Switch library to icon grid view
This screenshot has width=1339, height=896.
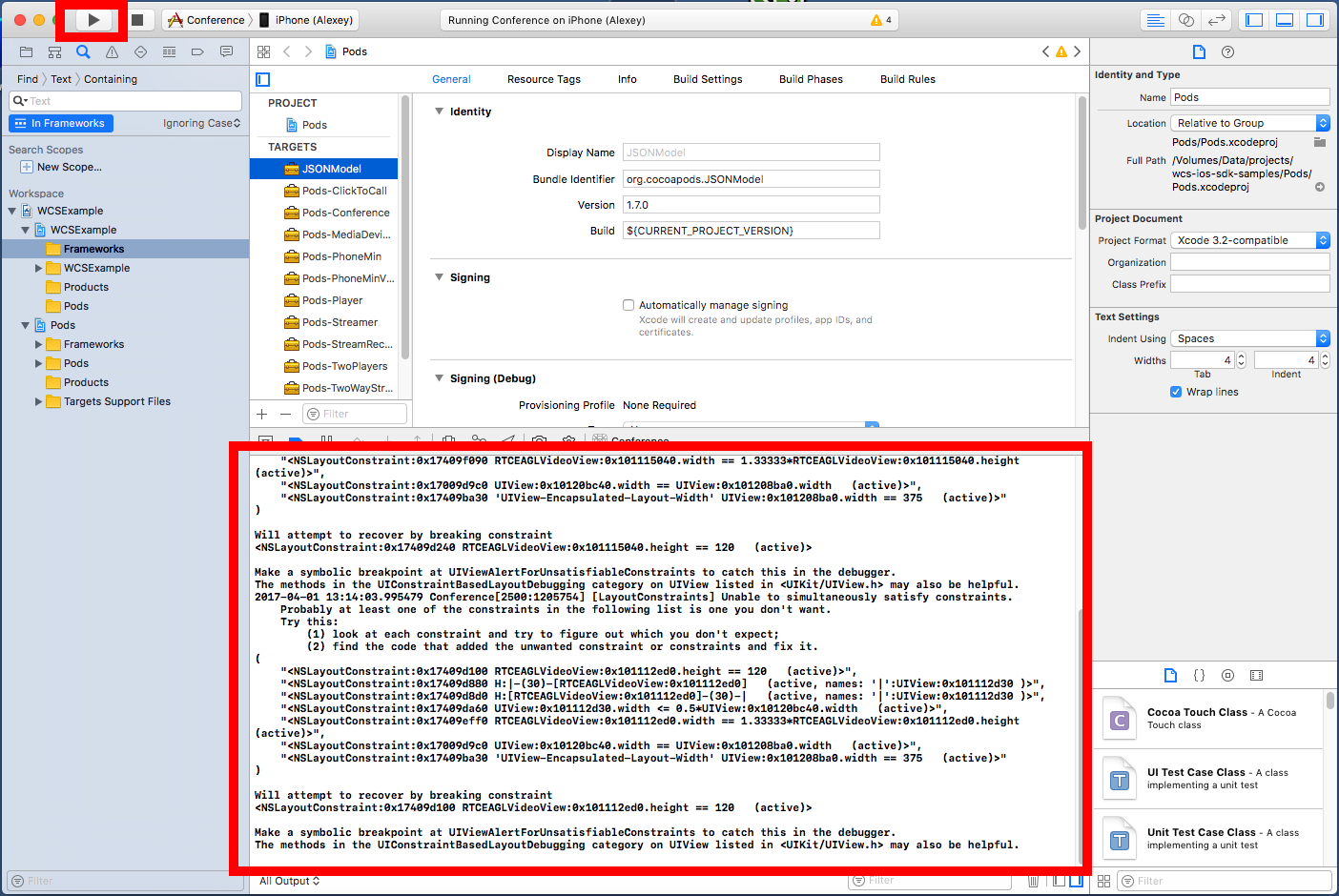(1103, 881)
